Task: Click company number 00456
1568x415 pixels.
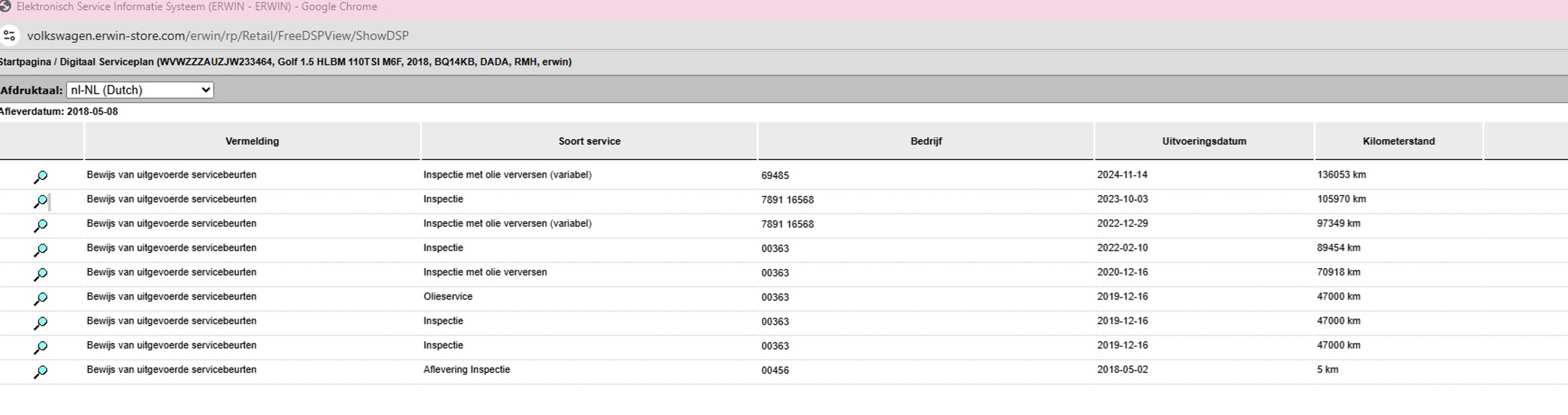Action: (775, 370)
